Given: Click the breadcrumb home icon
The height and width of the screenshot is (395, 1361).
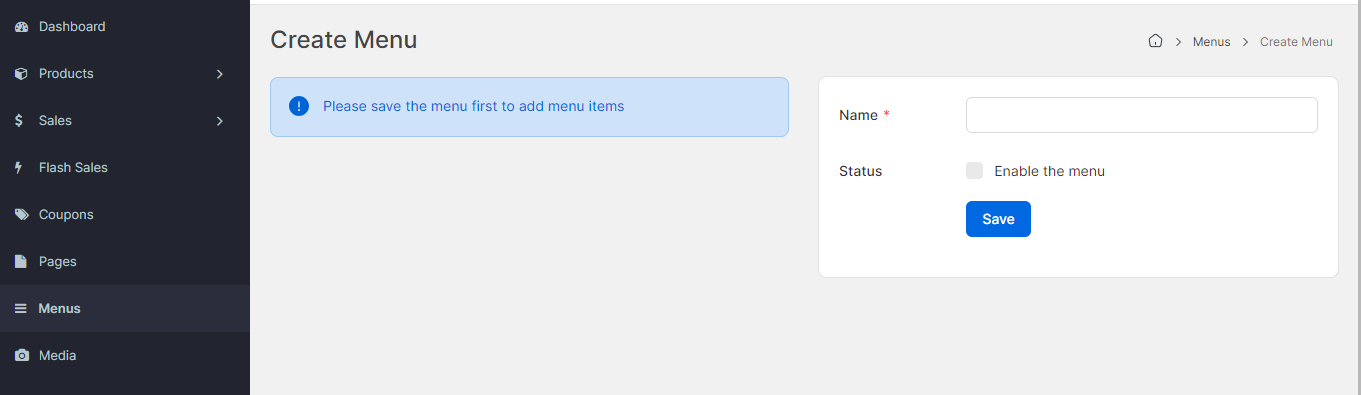Looking at the screenshot, I should (1155, 42).
